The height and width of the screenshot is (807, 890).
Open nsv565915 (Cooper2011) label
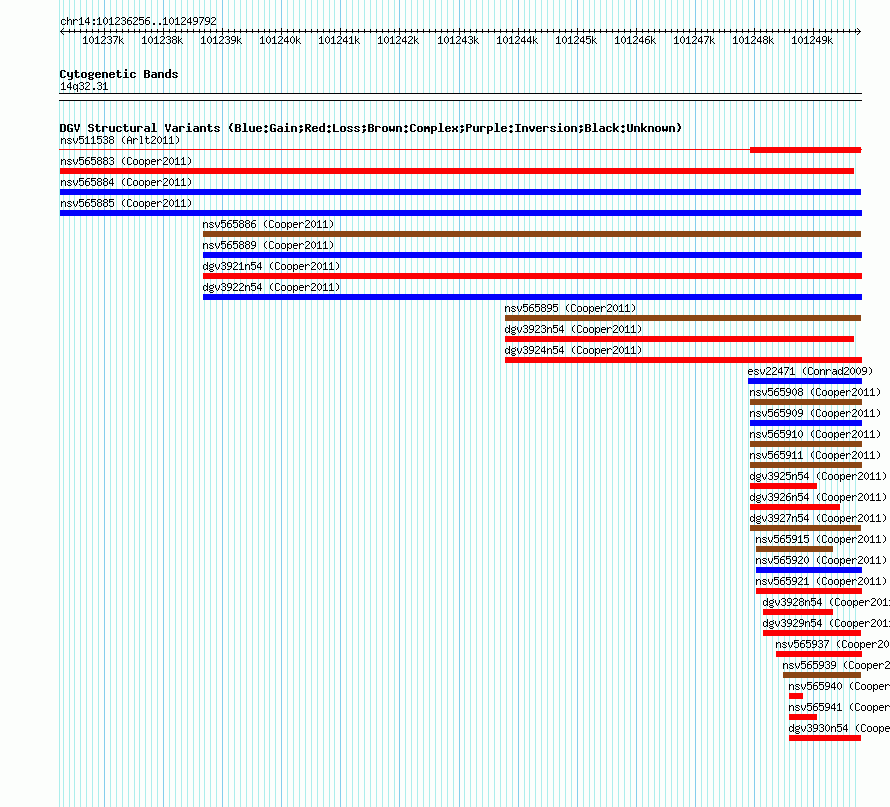click(821, 539)
